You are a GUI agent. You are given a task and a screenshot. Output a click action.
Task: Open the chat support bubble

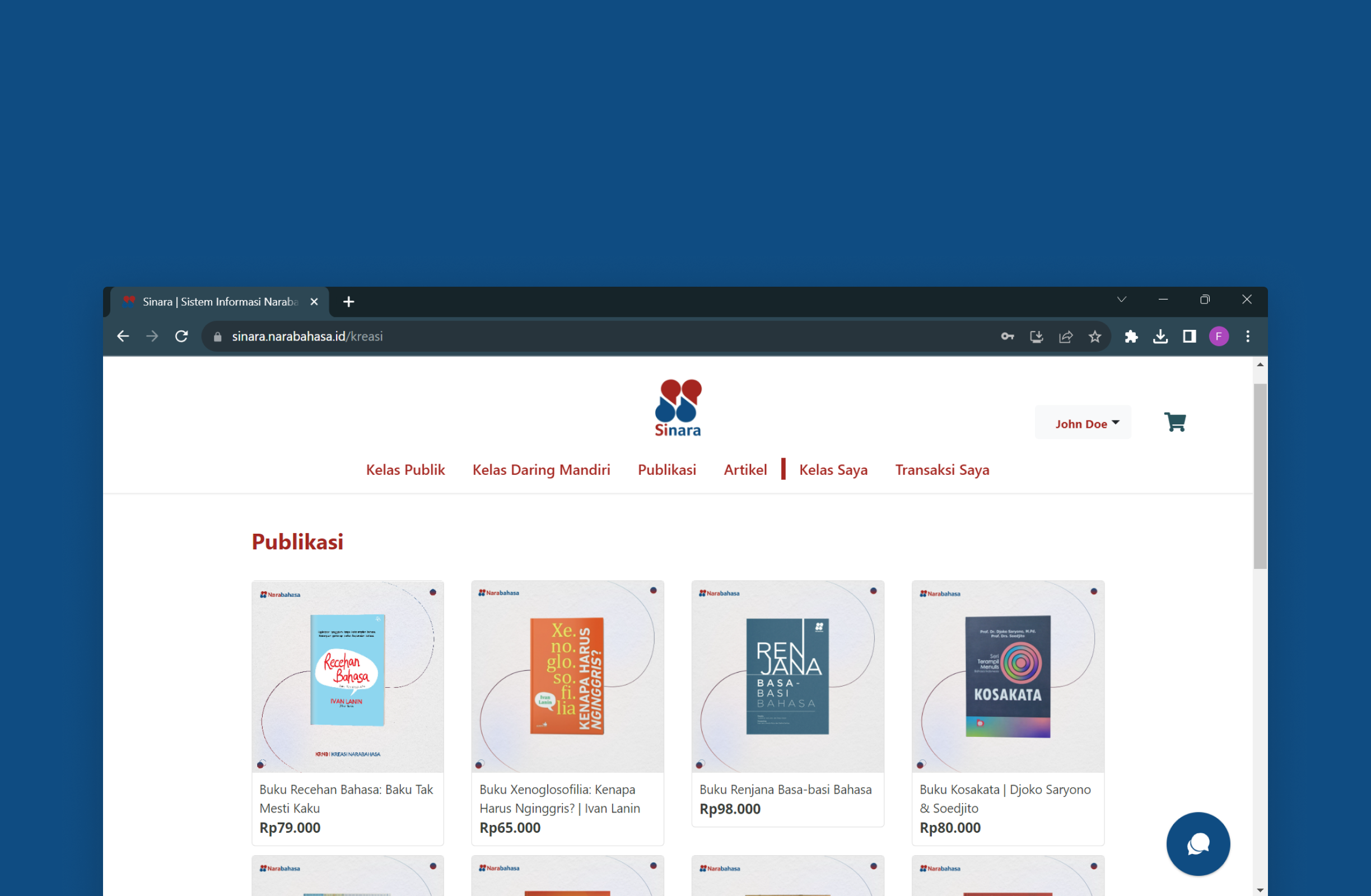[1197, 843]
